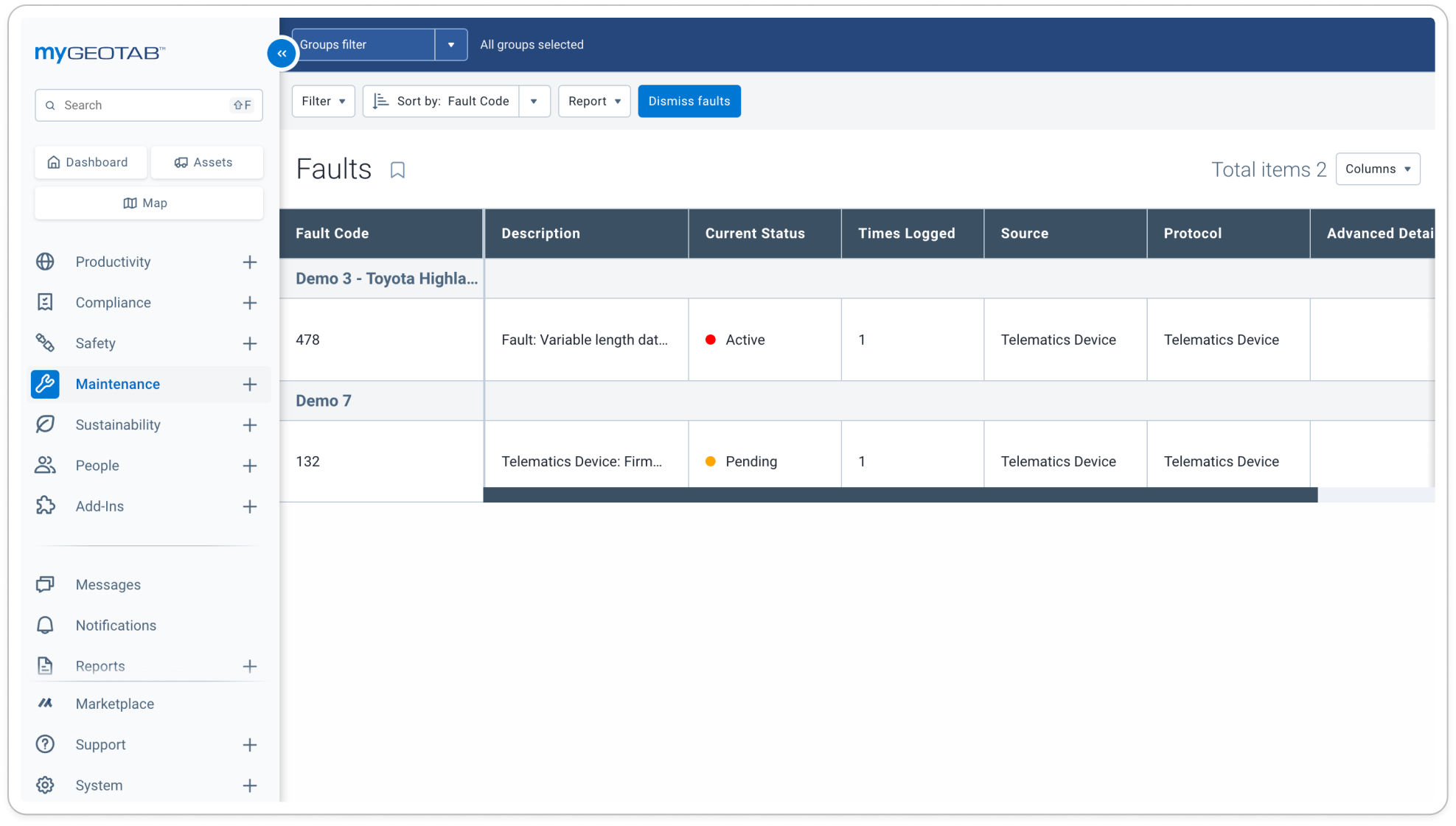Click the Marketplace logo icon
This screenshot has height=826, width=1456.
click(x=45, y=704)
